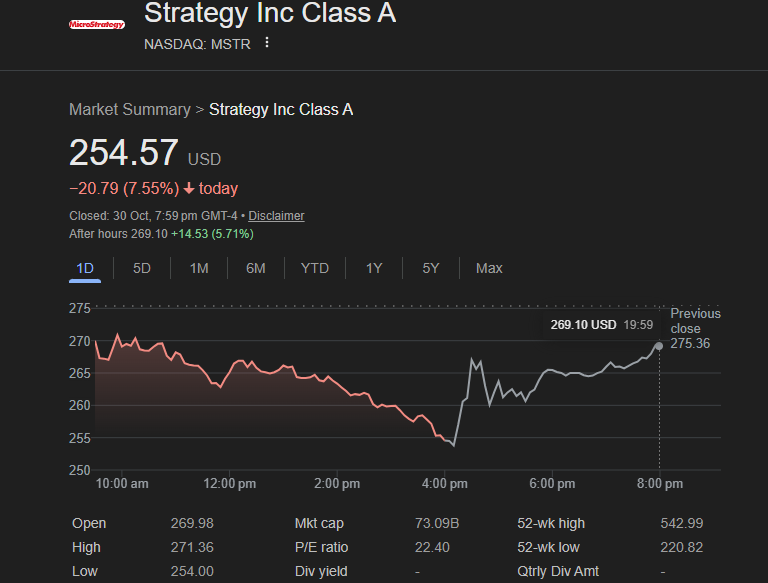Switch to the 5Y chart tab
The image size is (768, 583).
pos(431,268)
